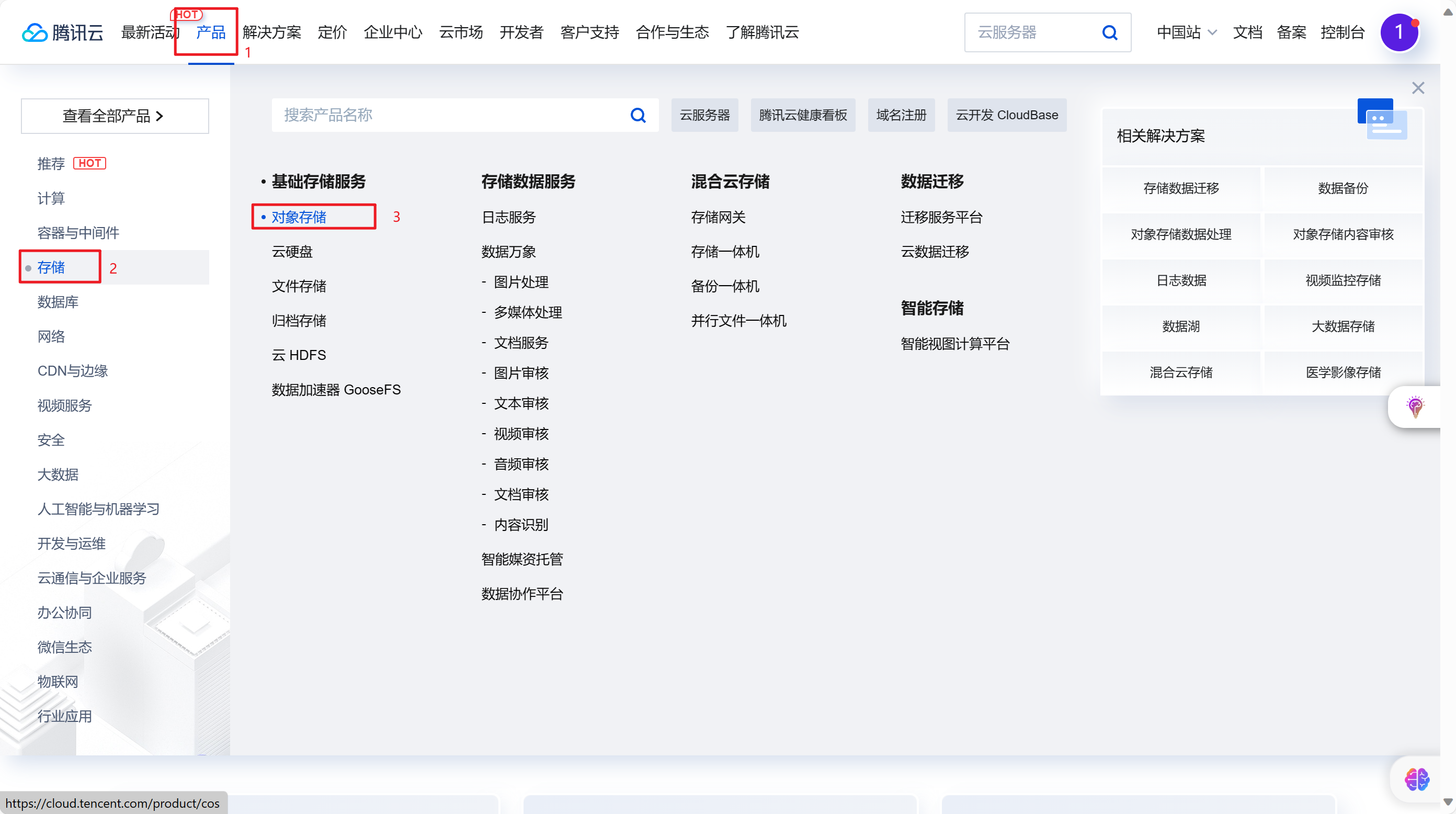
Task: Click the top search bar magnifier icon
Action: [x=1110, y=32]
